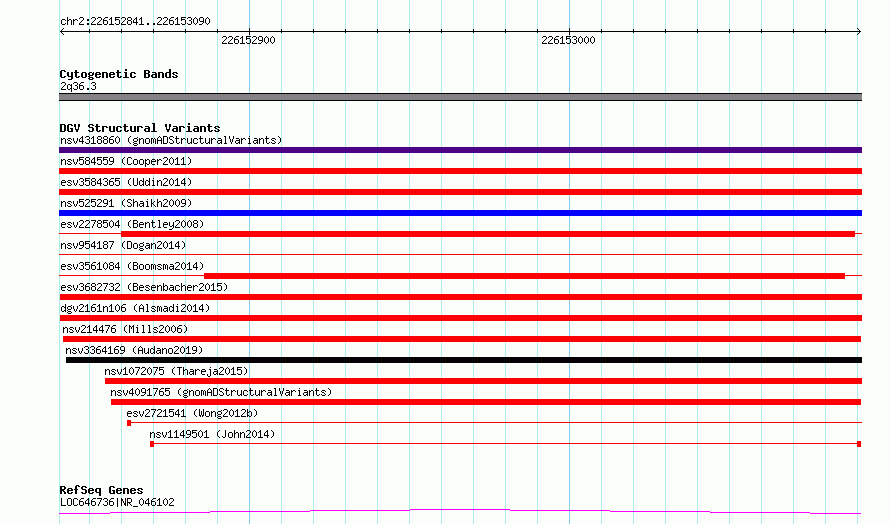The width and height of the screenshot is (890, 524).
Task: Click the 226153000 ruler position label
Action: [x=568, y=40]
